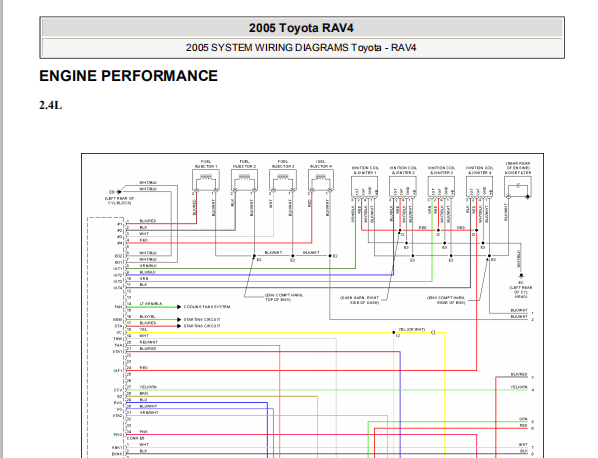Screen dimensions: 598x458
Task: Click the Noise Filter component symbol
Action: [x=518, y=187]
